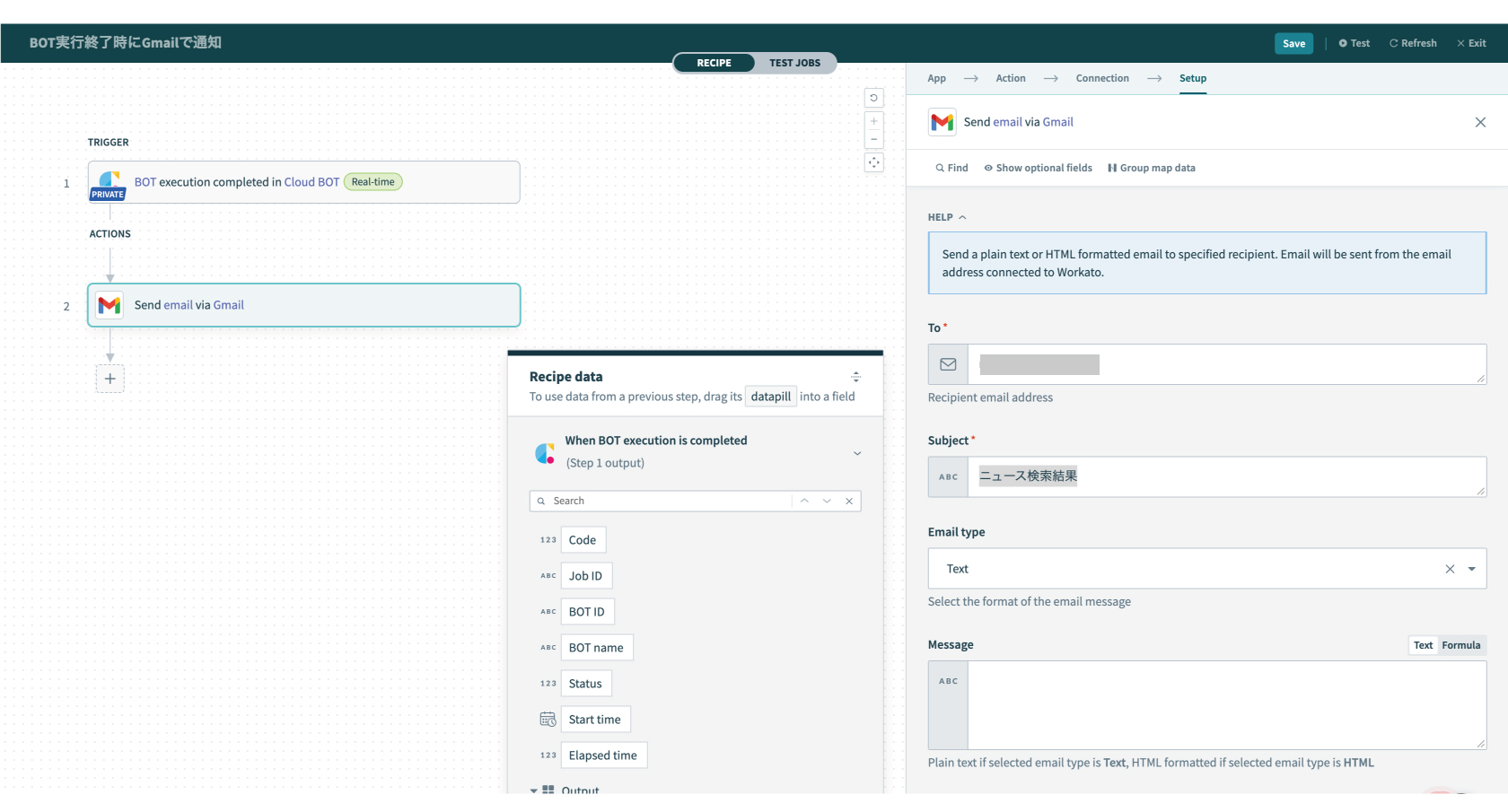Select the Elapsed time datapill
1508x812 pixels.
[603, 755]
